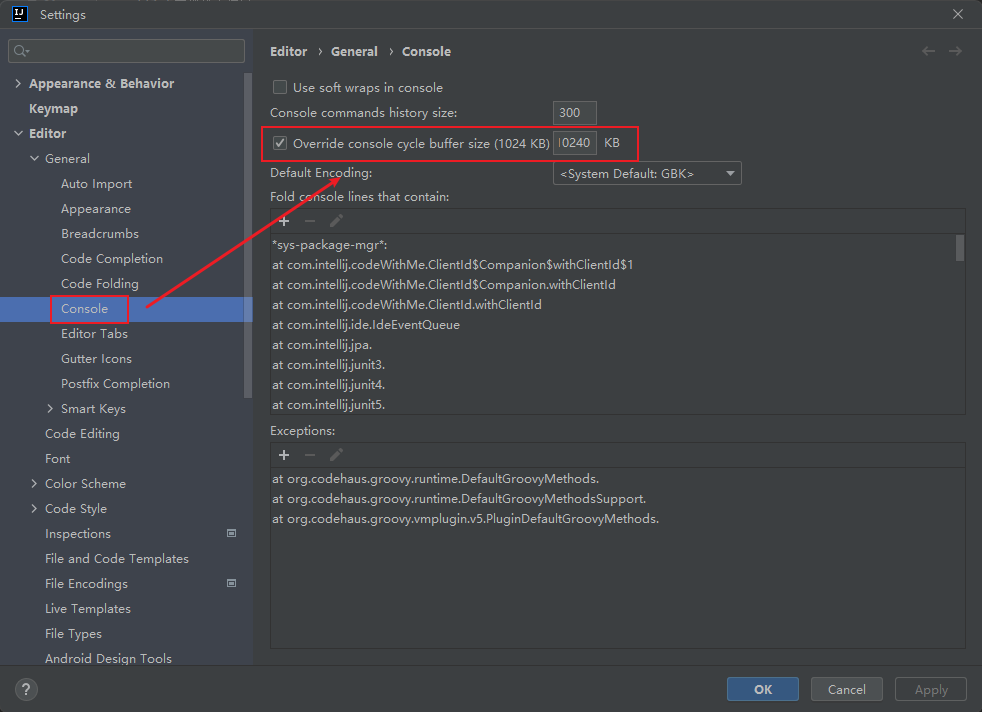Open Keymap settings page
Image resolution: width=982 pixels, height=712 pixels.
(x=53, y=109)
